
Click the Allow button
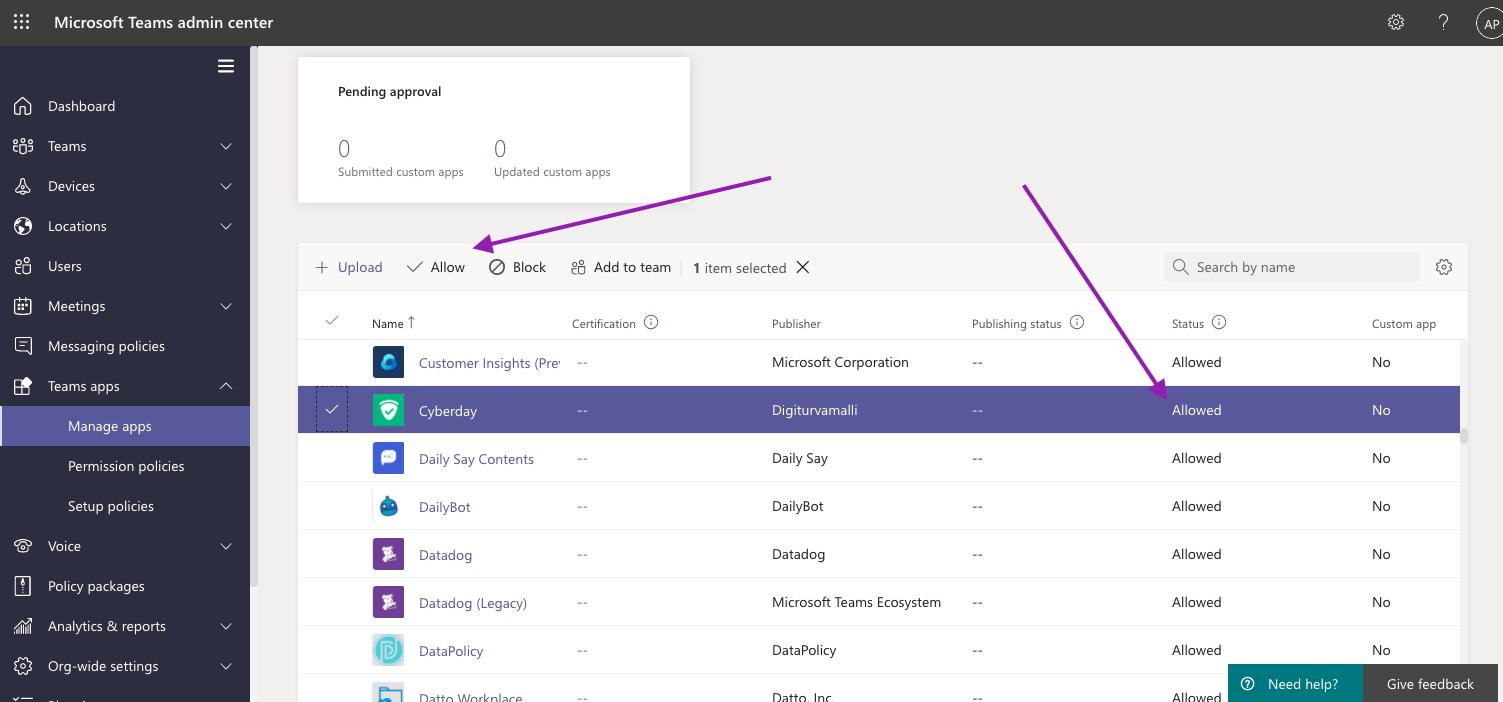436,267
